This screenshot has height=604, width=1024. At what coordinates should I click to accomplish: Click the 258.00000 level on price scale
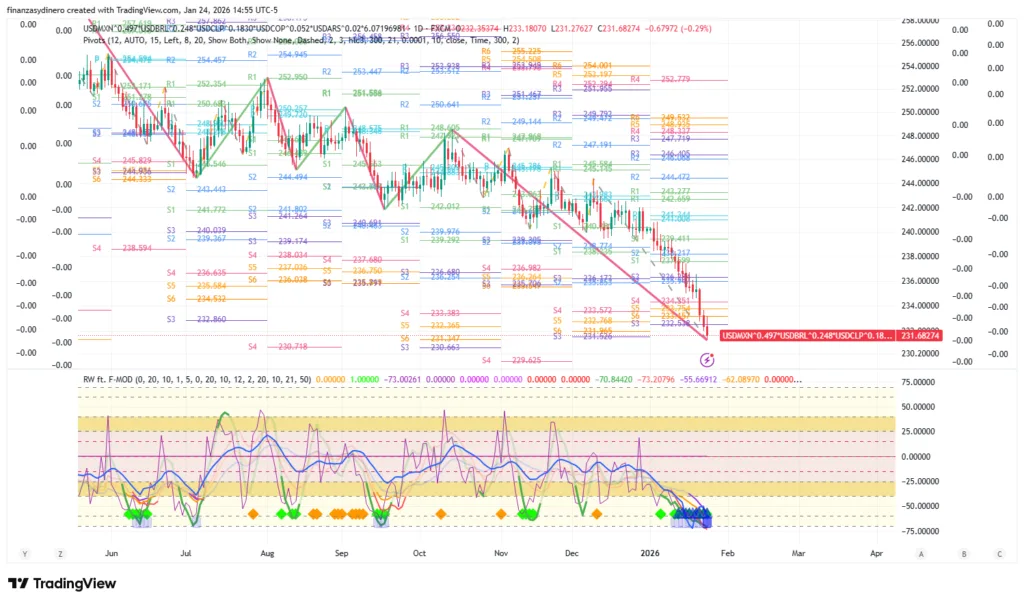pyautogui.click(x=923, y=20)
